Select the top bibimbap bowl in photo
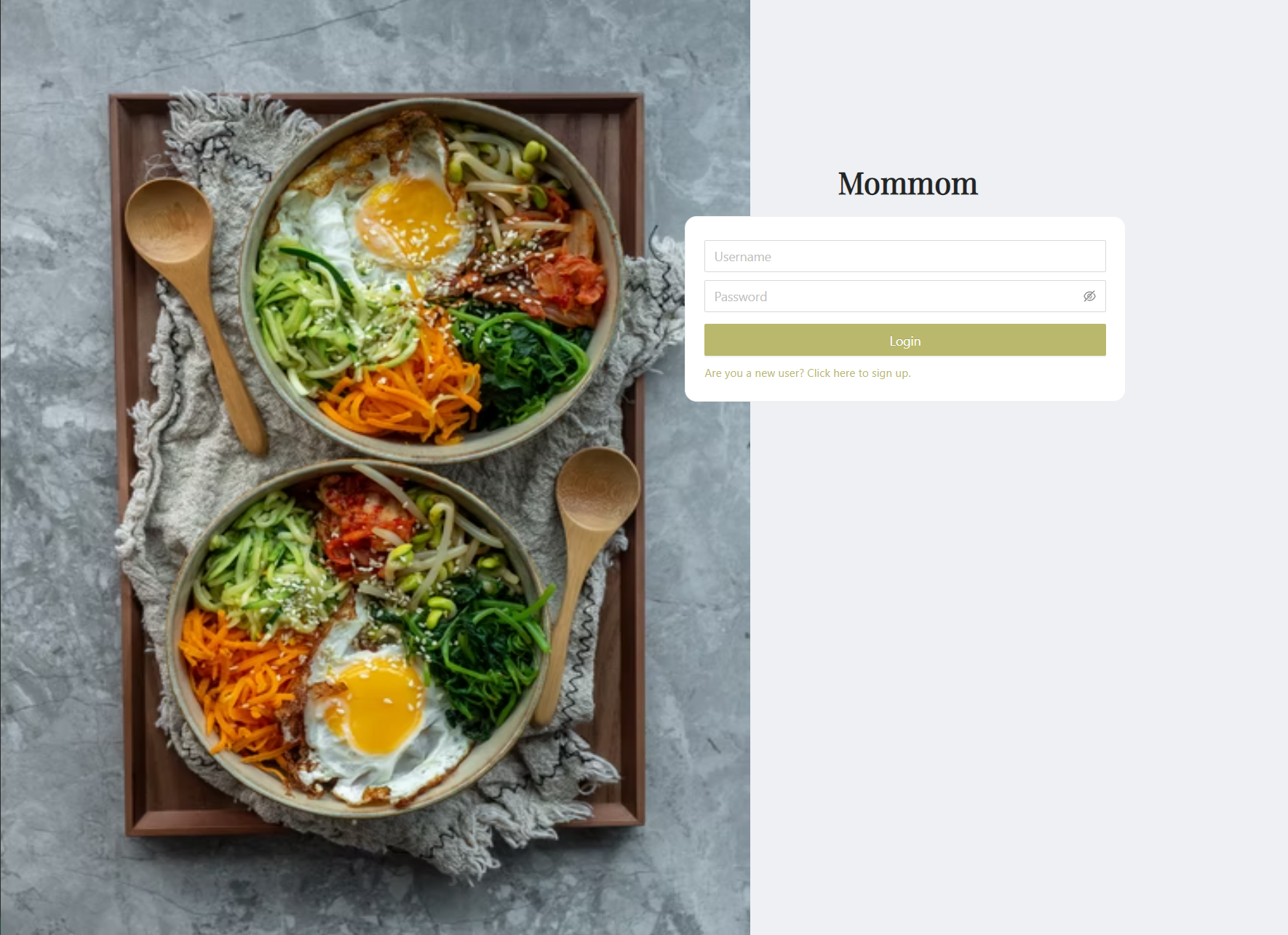The height and width of the screenshot is (935, 1288). click(x=431, y=280)
